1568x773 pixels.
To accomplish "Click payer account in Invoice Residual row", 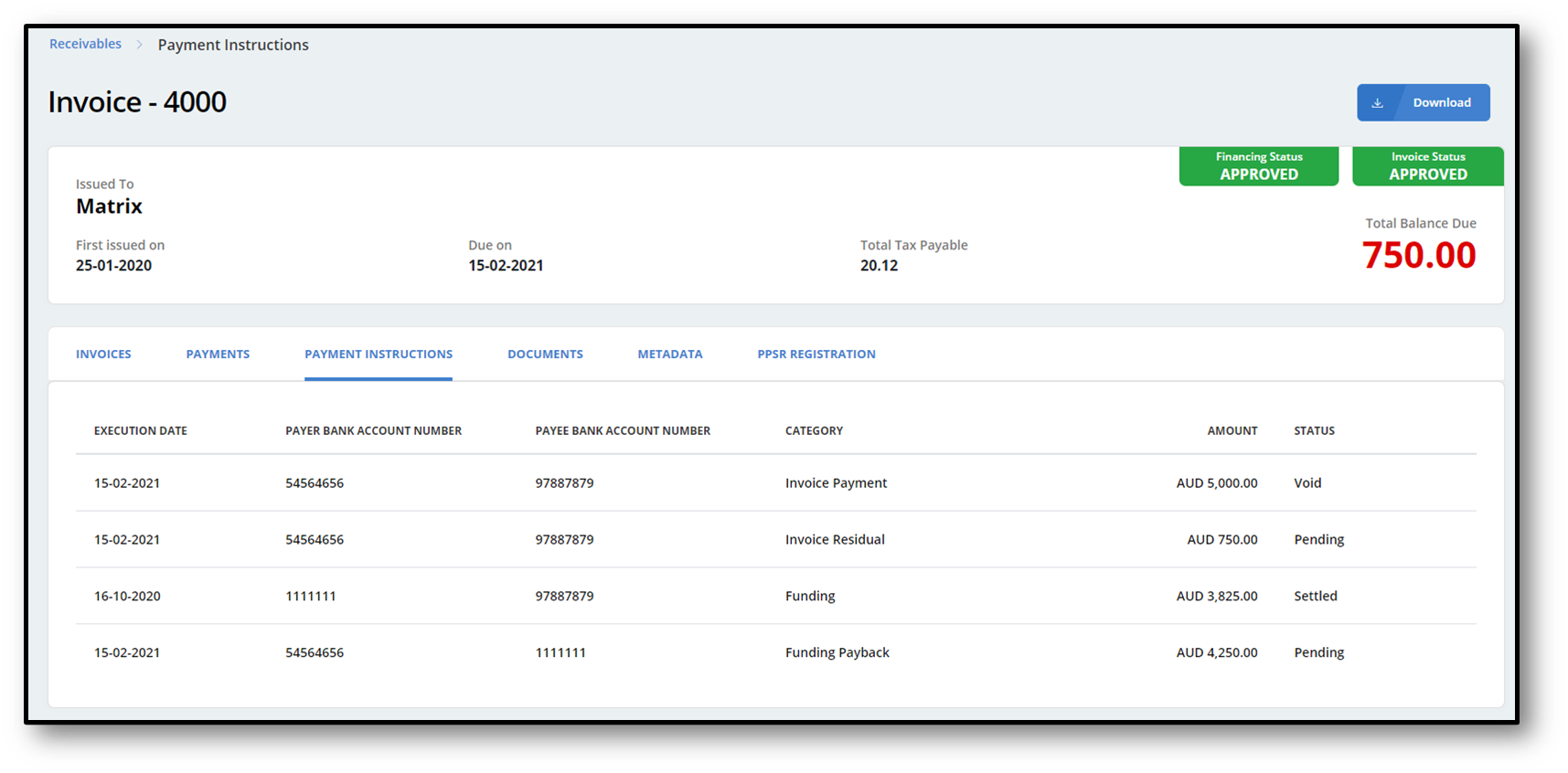I will click(x=315, y=540).
